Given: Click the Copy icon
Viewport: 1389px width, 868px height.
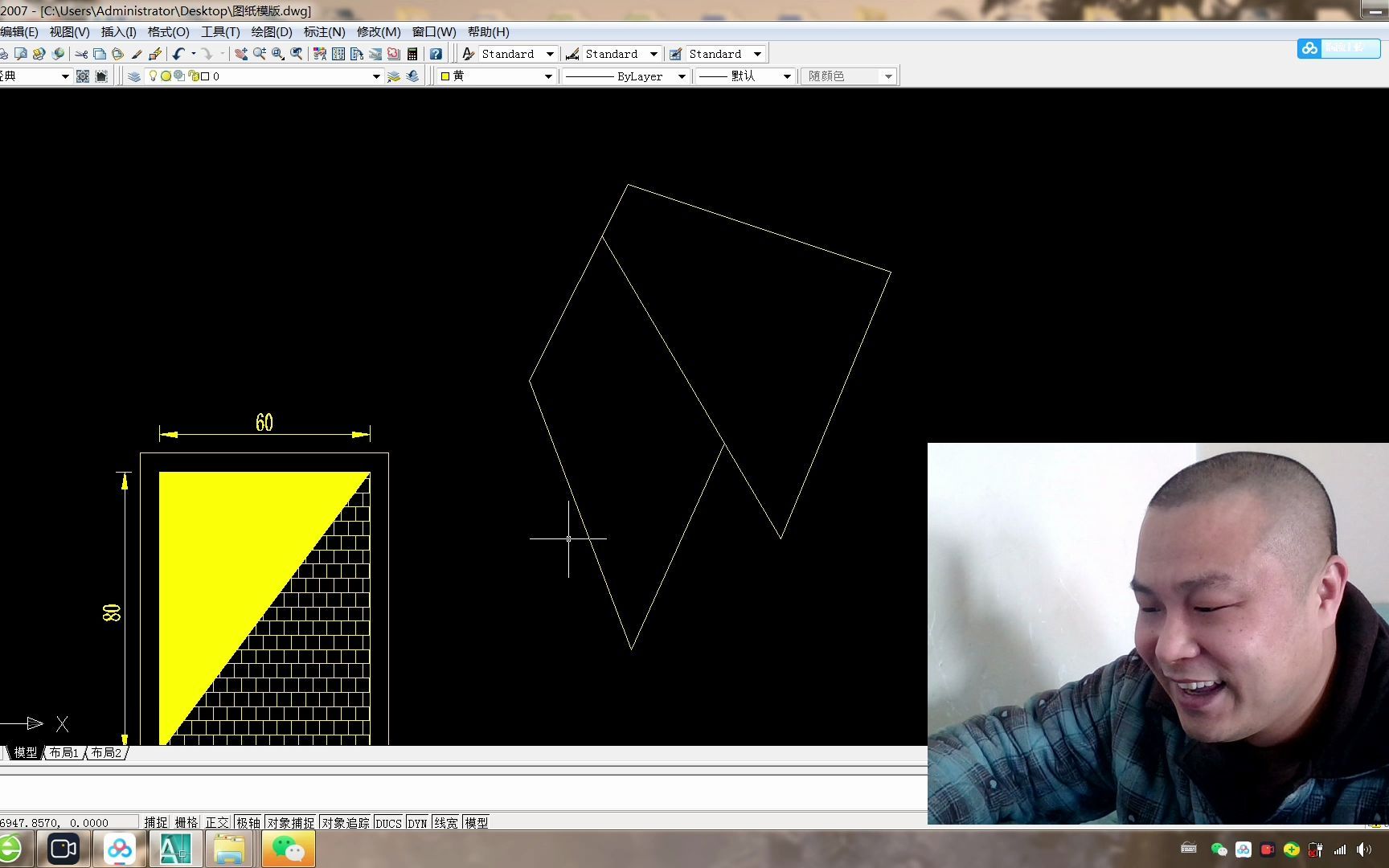Looking at the screenshot, I should point(100,54).
